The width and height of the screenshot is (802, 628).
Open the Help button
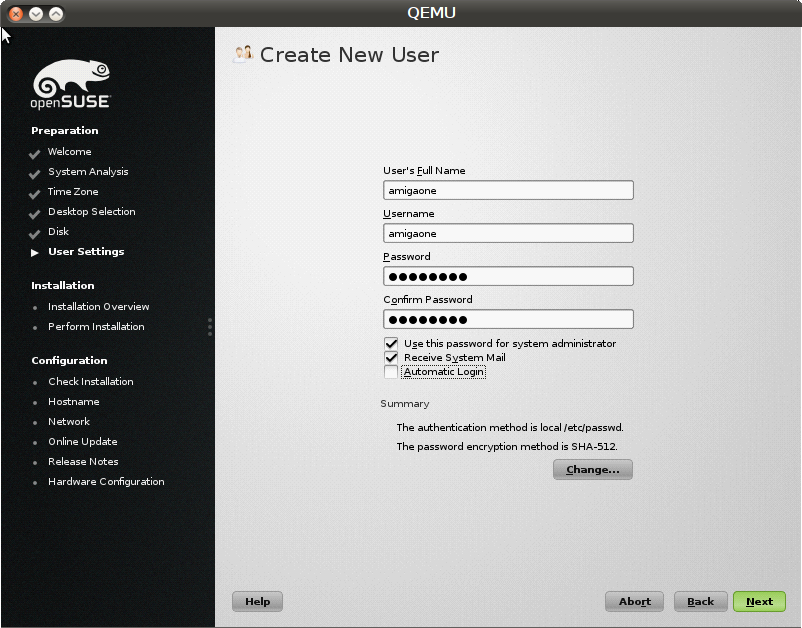257,601
